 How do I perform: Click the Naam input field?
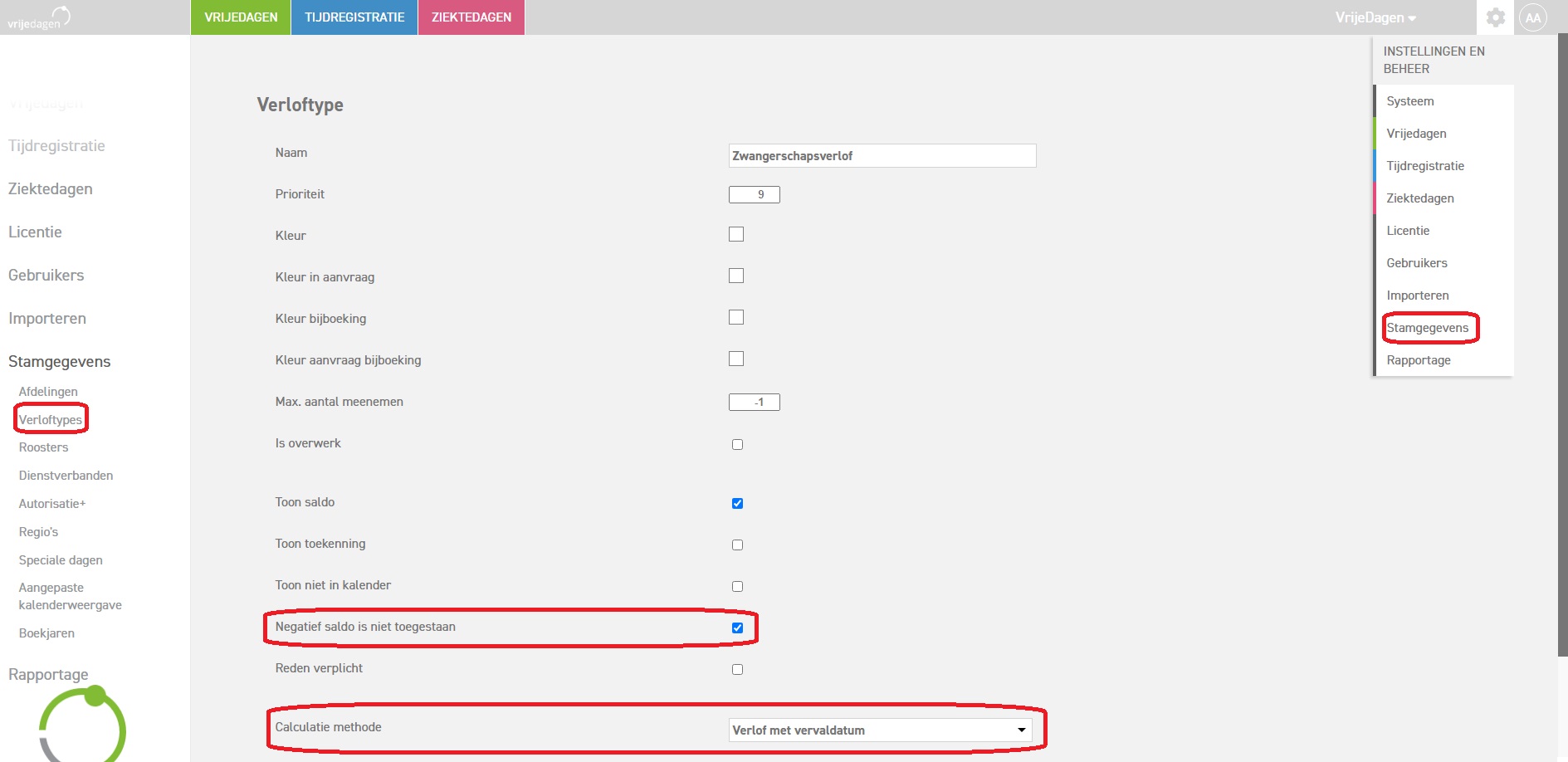point(882,155)
